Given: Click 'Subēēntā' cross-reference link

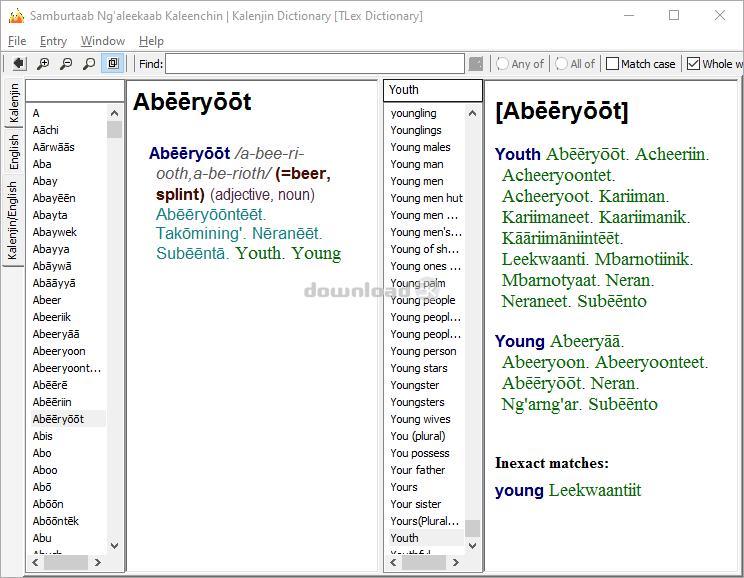Looking at the screenshot, I should pos(190,253).
